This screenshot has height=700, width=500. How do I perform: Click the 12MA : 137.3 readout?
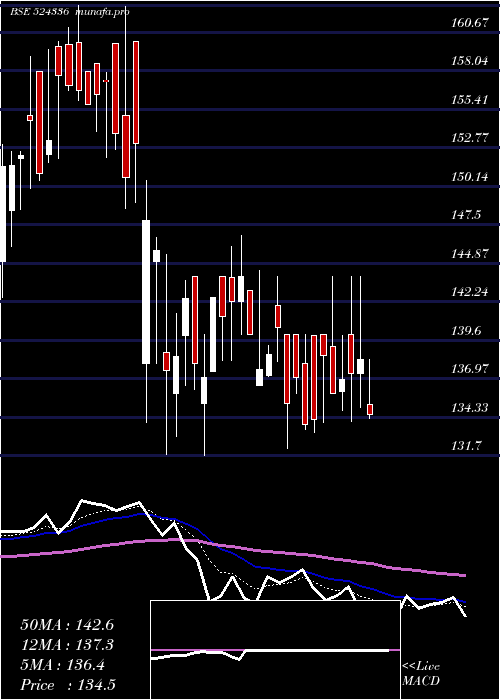(67, 645)
